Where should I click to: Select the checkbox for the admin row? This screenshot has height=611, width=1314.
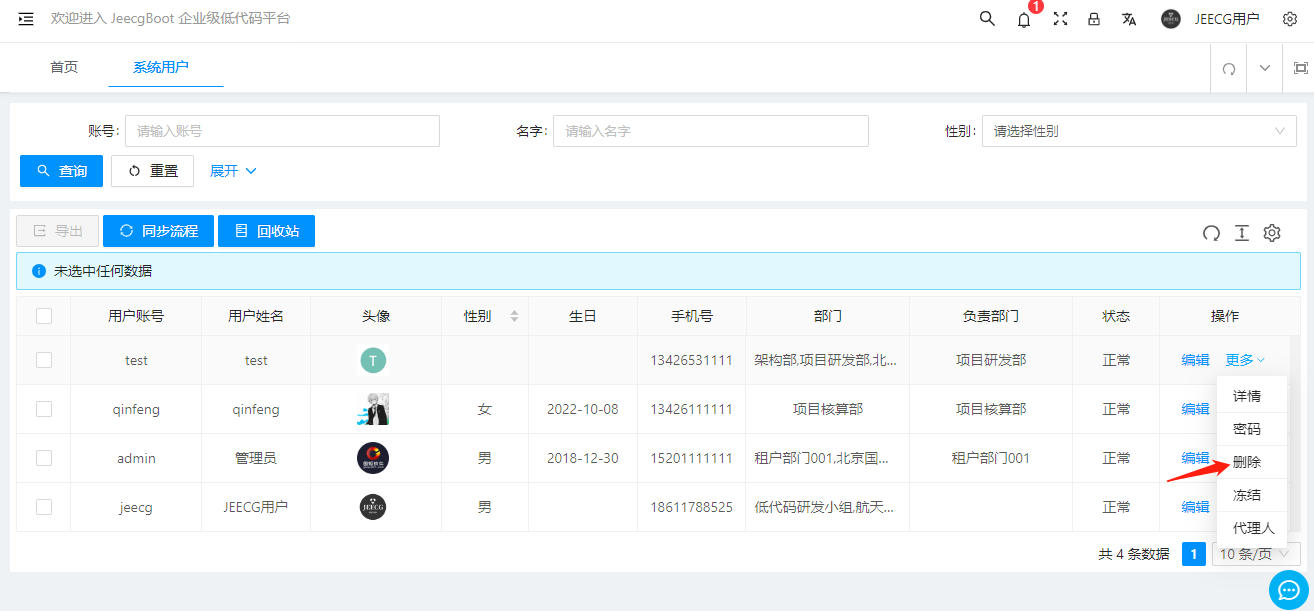pos(44,458)
